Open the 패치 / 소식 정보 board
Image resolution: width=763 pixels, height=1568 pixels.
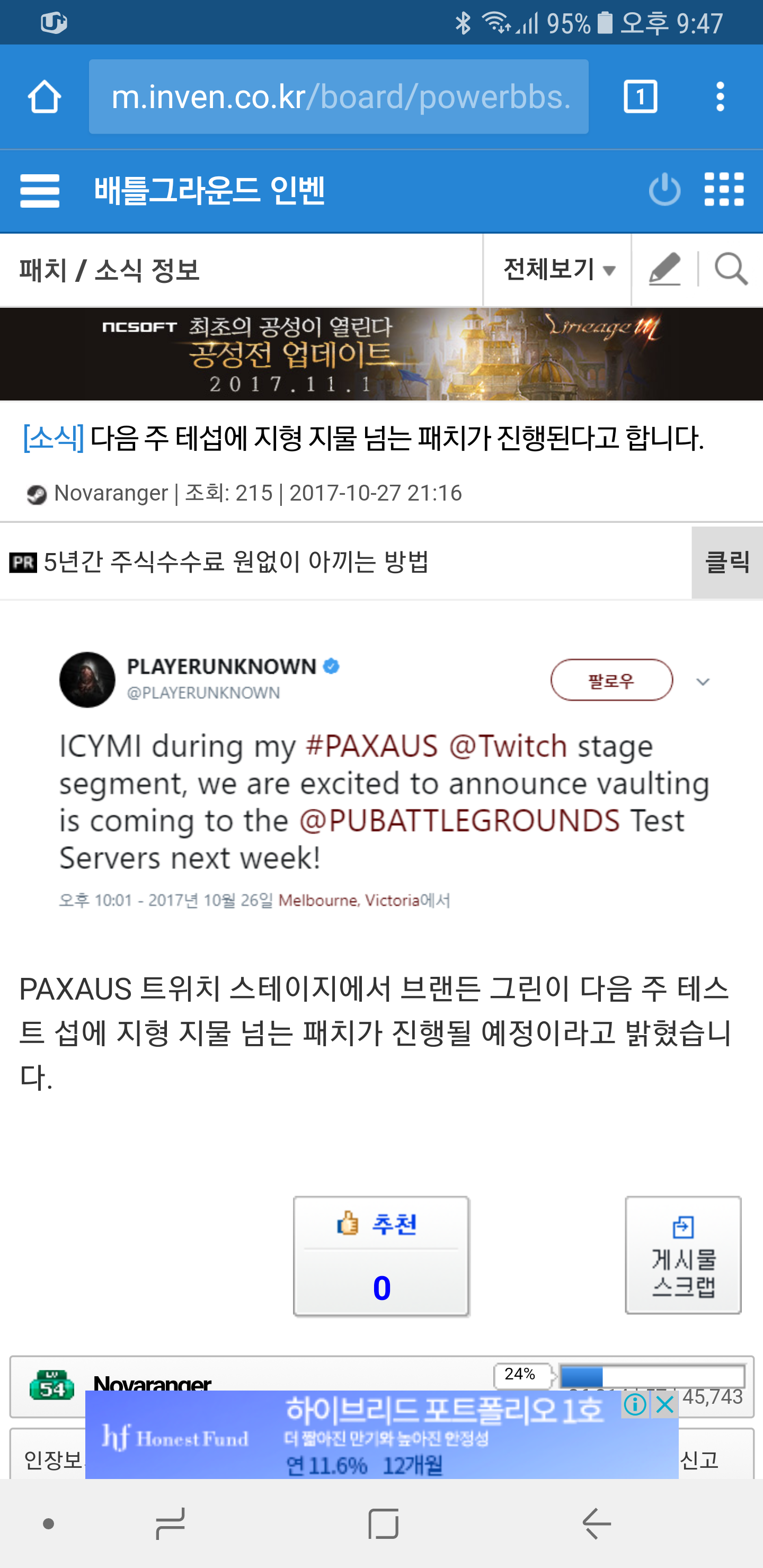(x=110, y=270)
